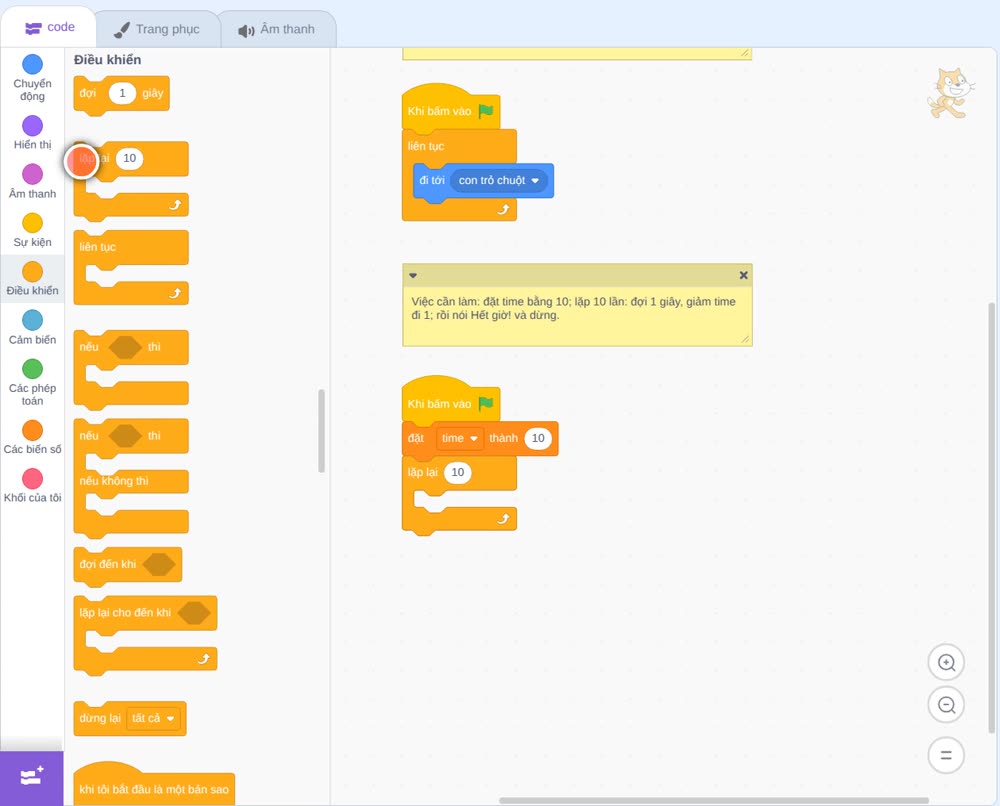Open 'tất cả' dropdown in dừng lại block
Viewport: 1000px width, 806px height.
[152, 718]
